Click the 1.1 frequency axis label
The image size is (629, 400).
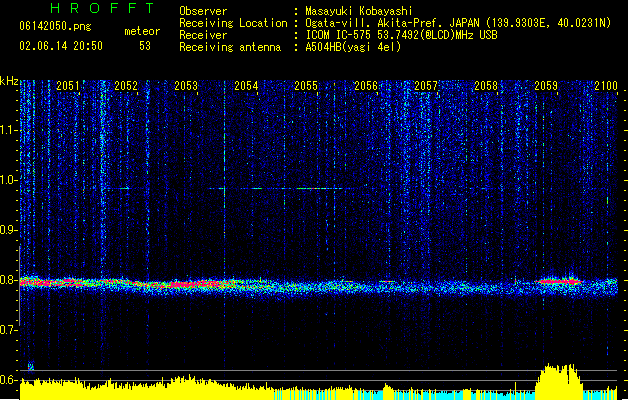9,130
